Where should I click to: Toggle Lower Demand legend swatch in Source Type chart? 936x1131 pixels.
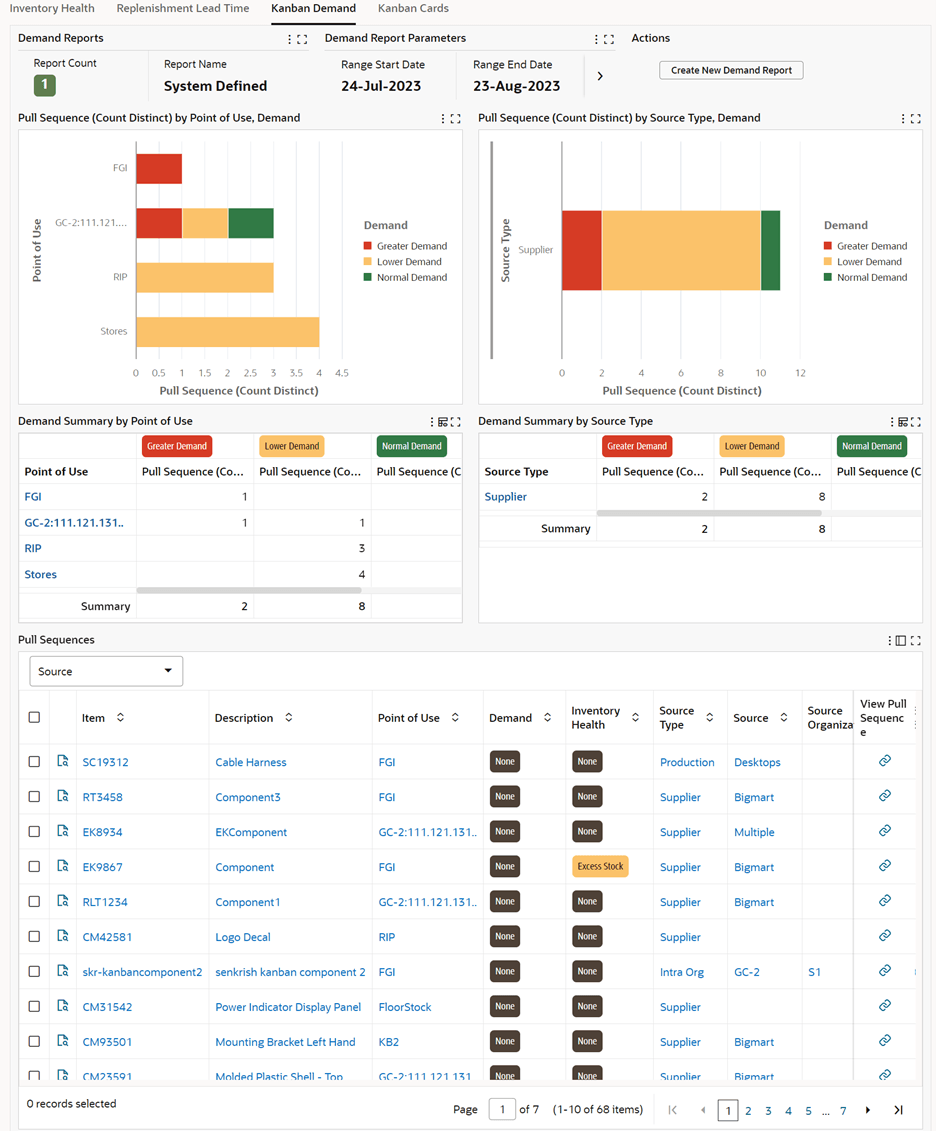point(828,262)
